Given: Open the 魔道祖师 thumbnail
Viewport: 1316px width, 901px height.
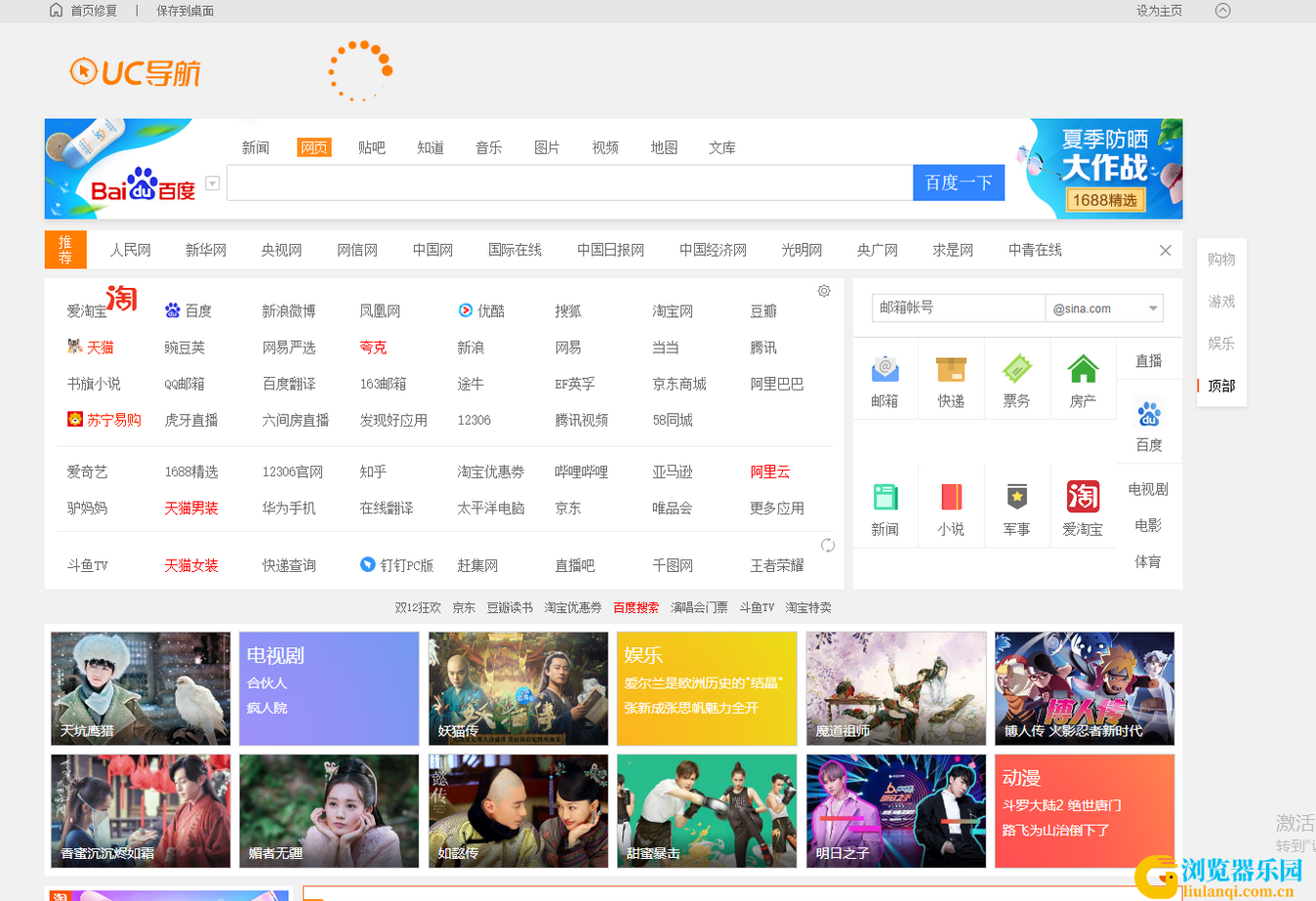Looking at the screenshot, I should pos(896,688).
